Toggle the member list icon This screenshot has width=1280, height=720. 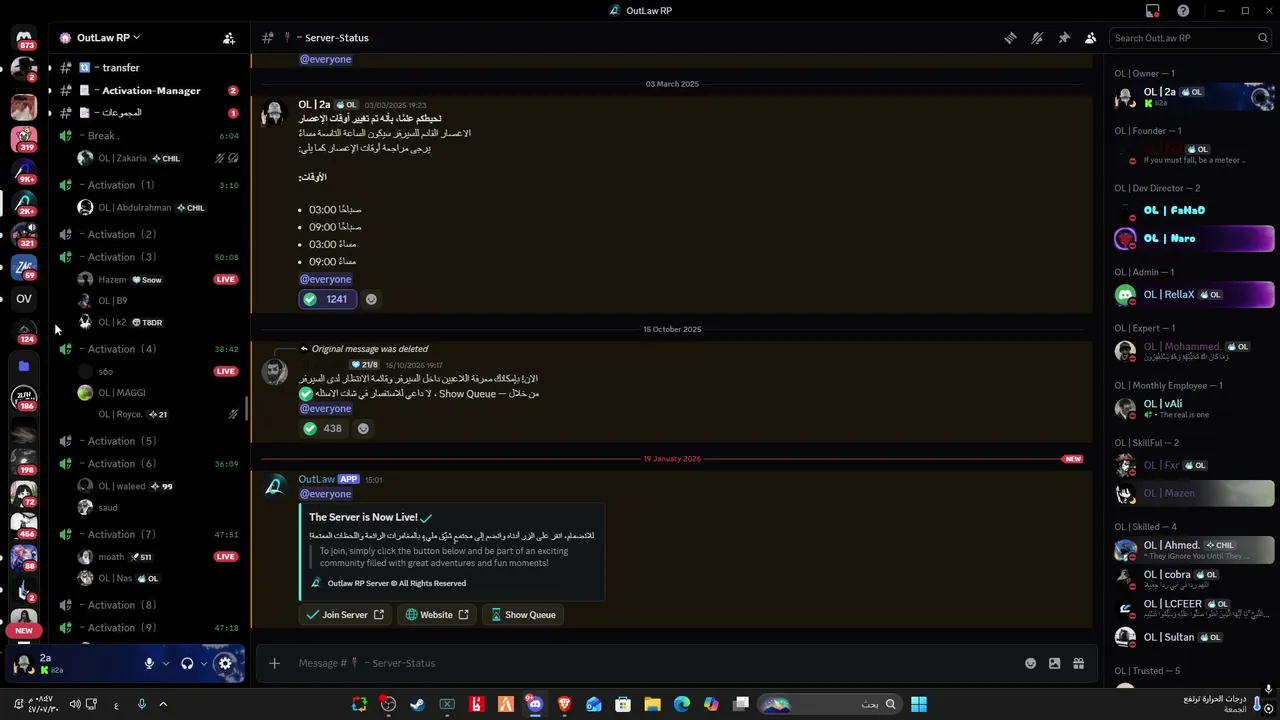1091,38
